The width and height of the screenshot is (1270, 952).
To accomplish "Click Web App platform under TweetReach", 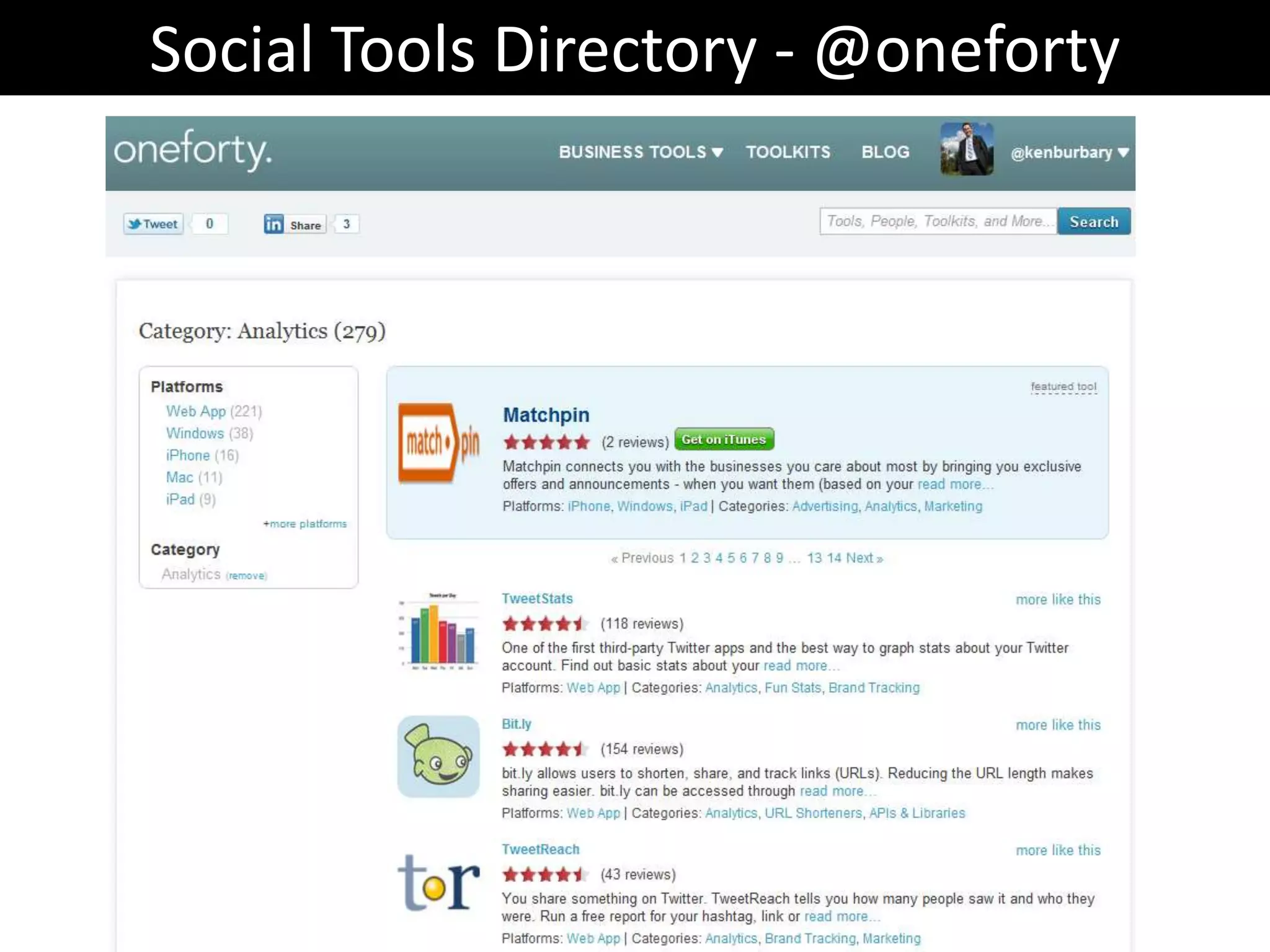I will pos(593,939).
